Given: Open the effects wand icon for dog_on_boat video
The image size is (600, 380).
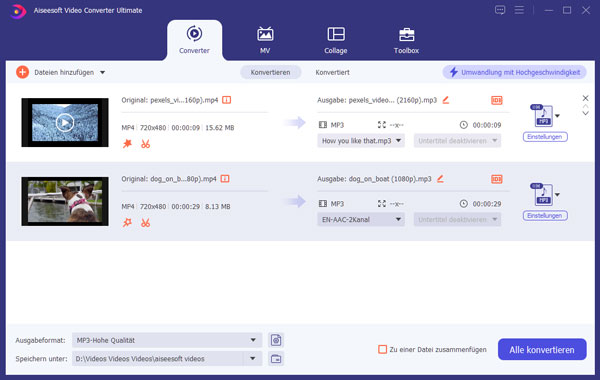Looking at the screenshot, I should (127, 223).
